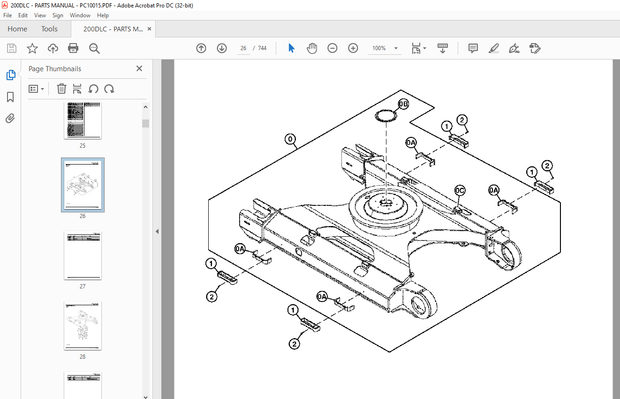Click callout 0C in the diagram
Image resolution: width=620 pixels, height=399 pixels.
tap(459, 191)
